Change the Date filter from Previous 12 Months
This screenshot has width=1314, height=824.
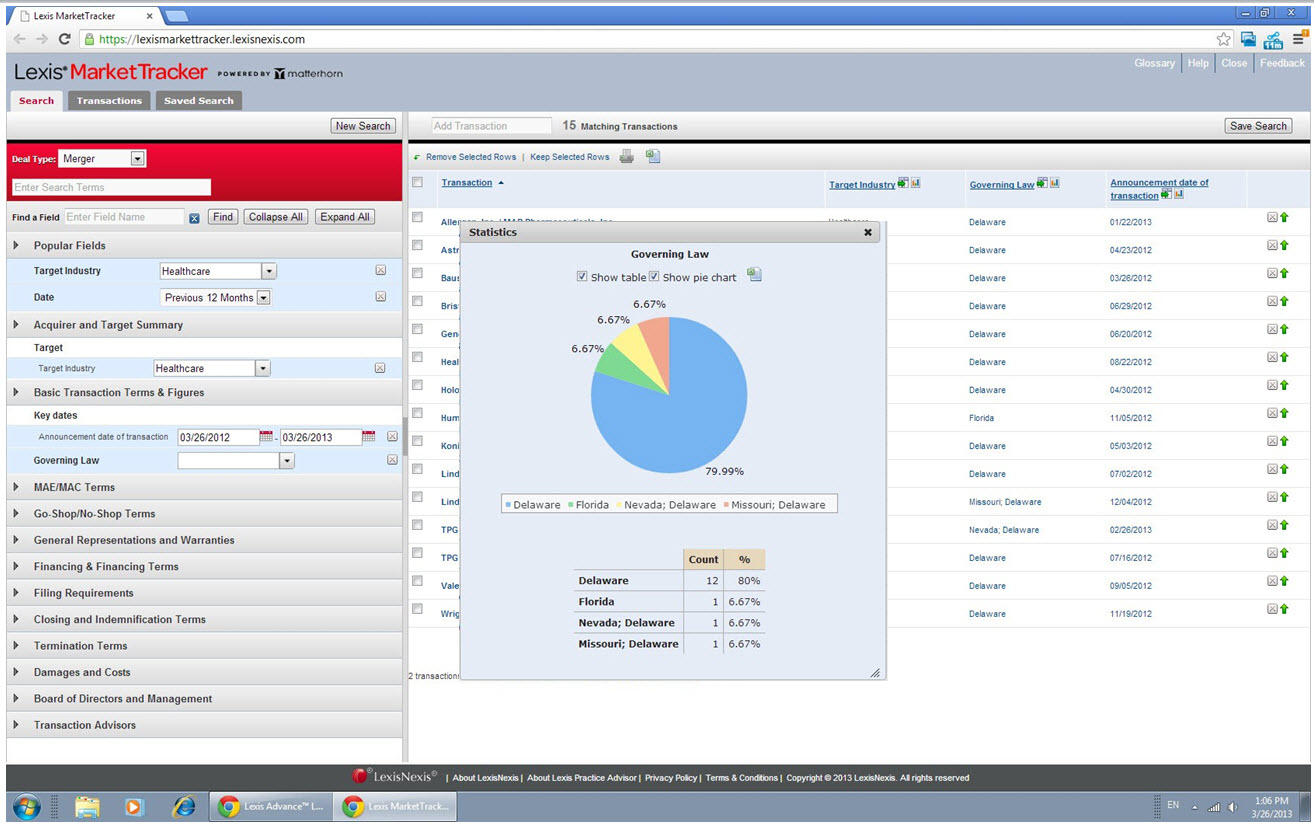[262, 295]
